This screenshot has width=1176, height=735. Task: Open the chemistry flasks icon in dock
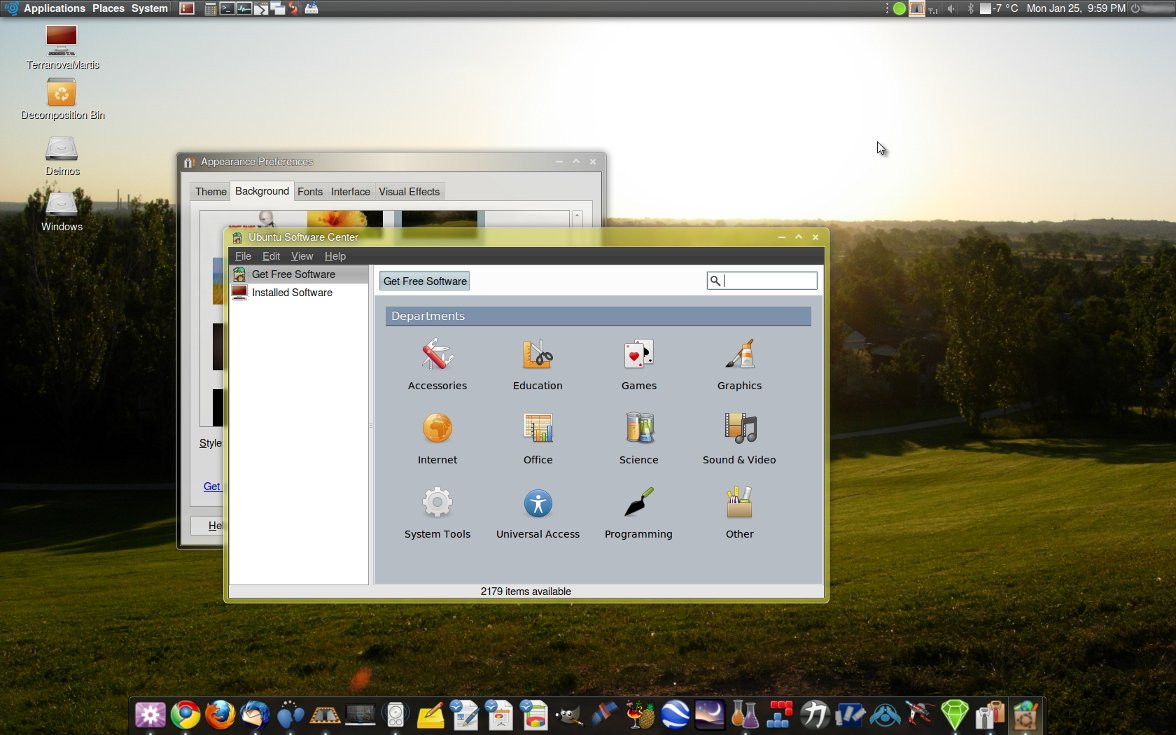coord(744,715)
